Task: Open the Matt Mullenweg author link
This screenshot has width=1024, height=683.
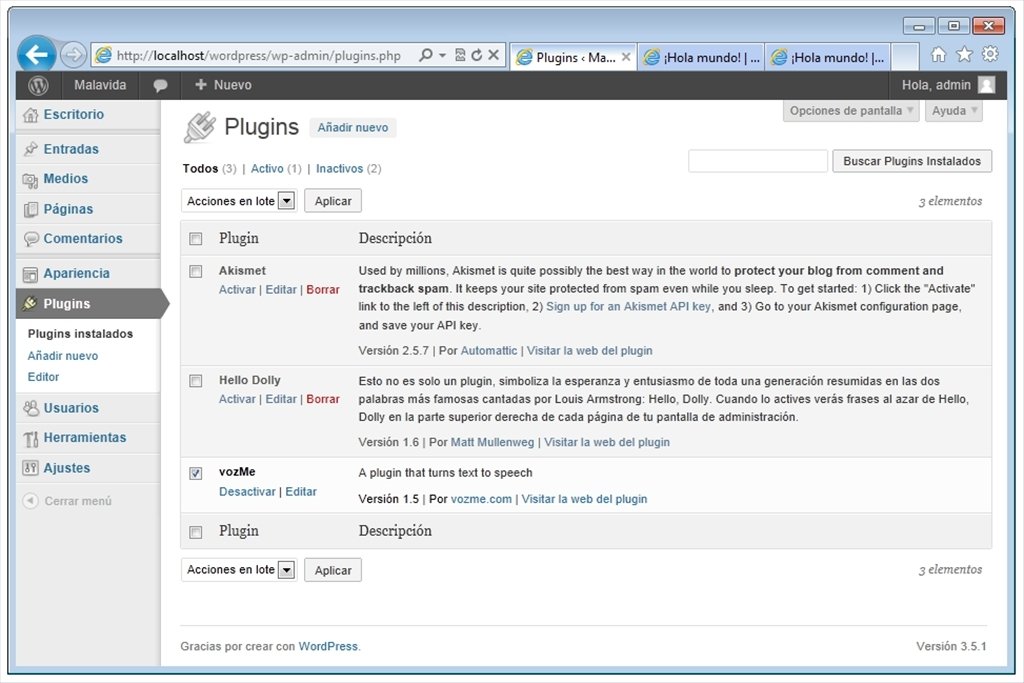Action: coord(492,442)
